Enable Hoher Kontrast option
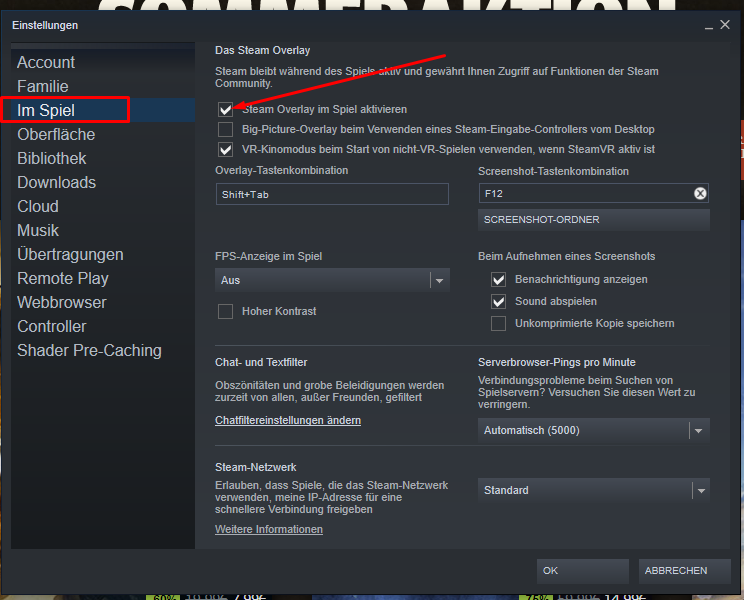 click(226, 311)
